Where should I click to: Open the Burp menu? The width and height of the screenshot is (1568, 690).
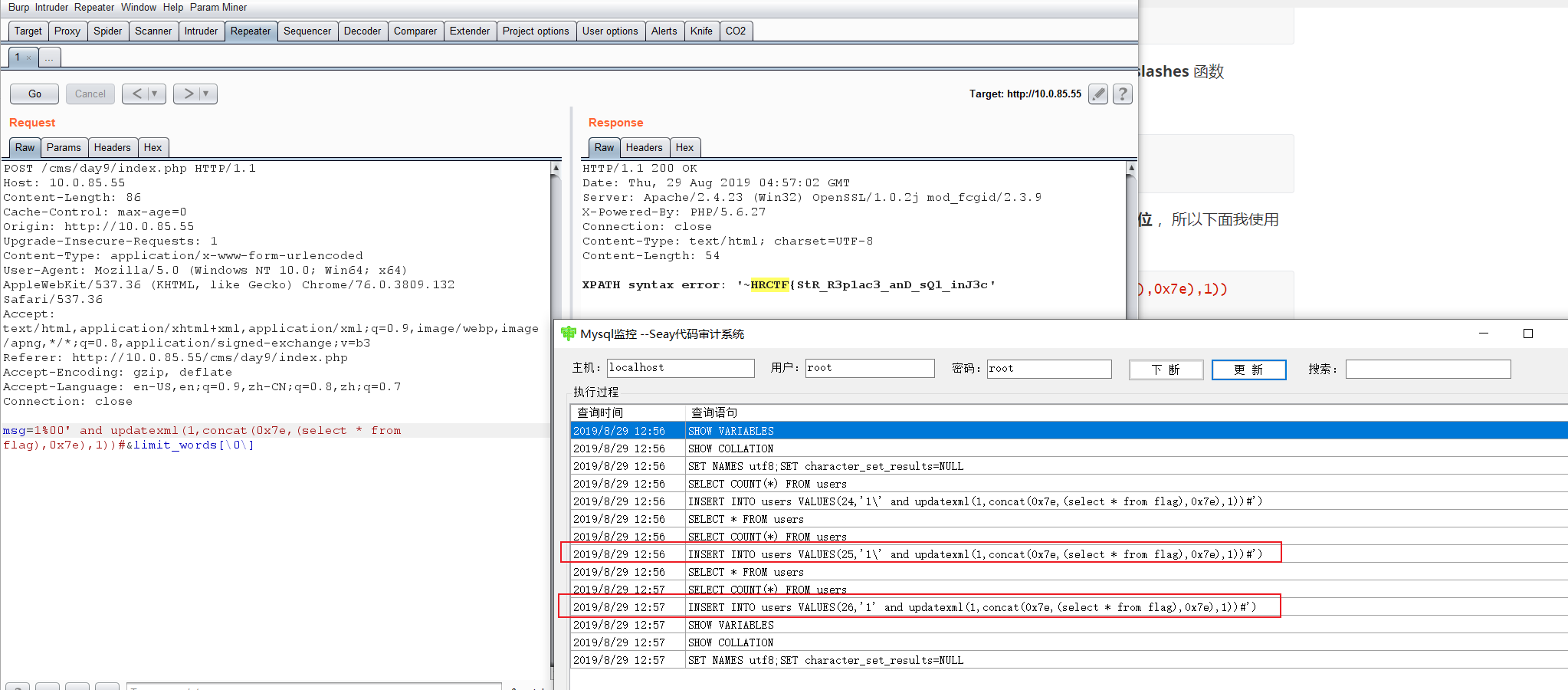point(18,7)
